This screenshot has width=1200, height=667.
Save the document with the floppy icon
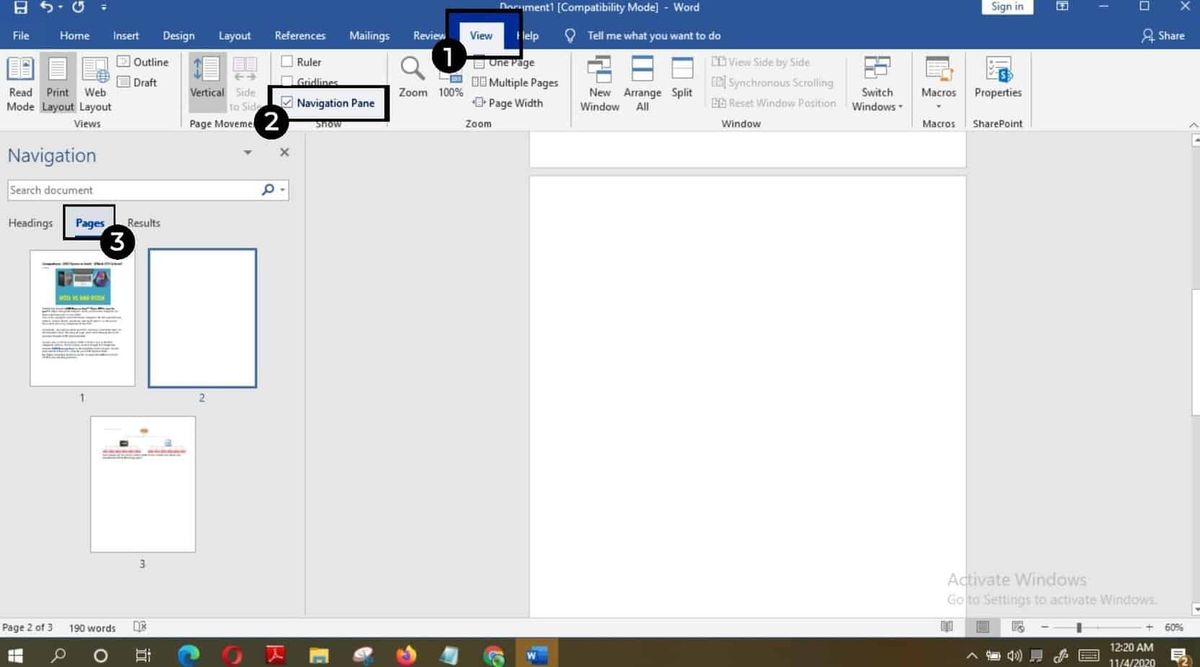tap(21, 8)
